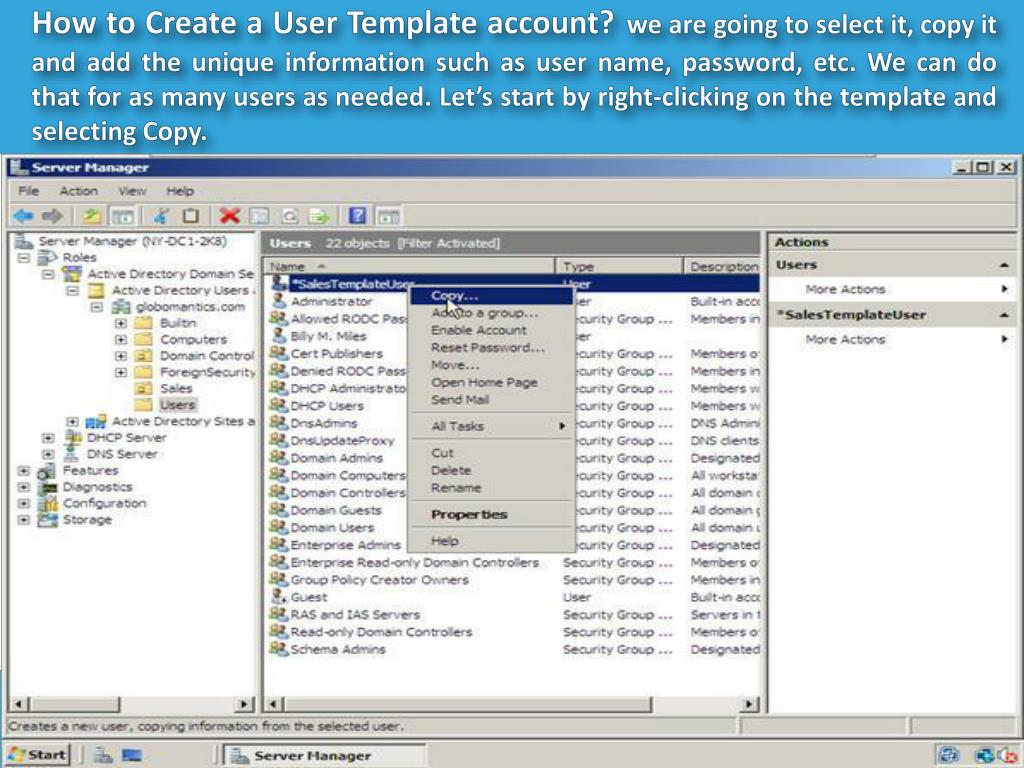This screenshot has width=1024, height=768.
Task: Collapse the Users section in Actions pane
Action: pos(1004,265)
